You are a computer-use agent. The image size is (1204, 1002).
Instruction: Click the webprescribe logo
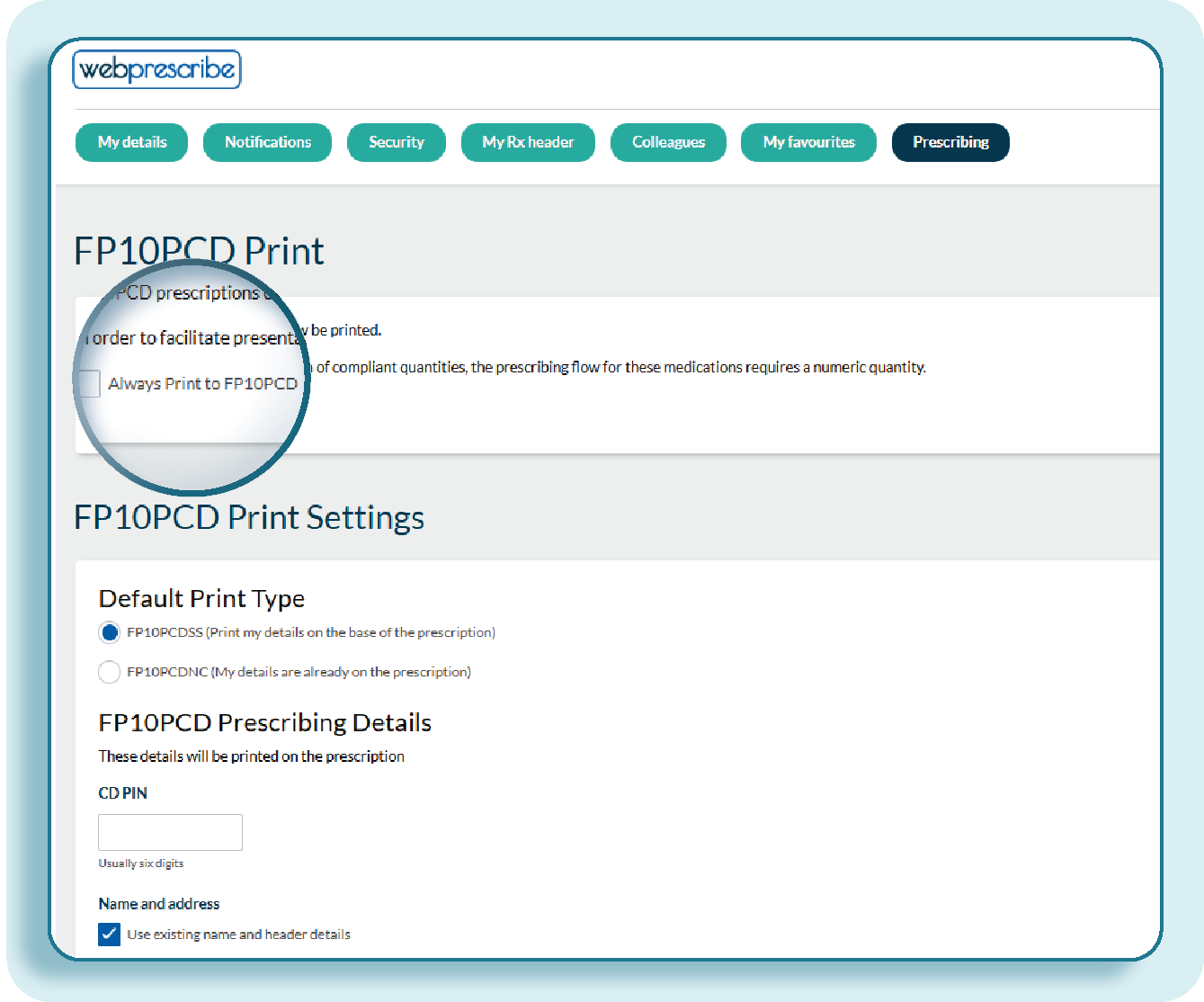pyautogui.click(x=156, y=69)
